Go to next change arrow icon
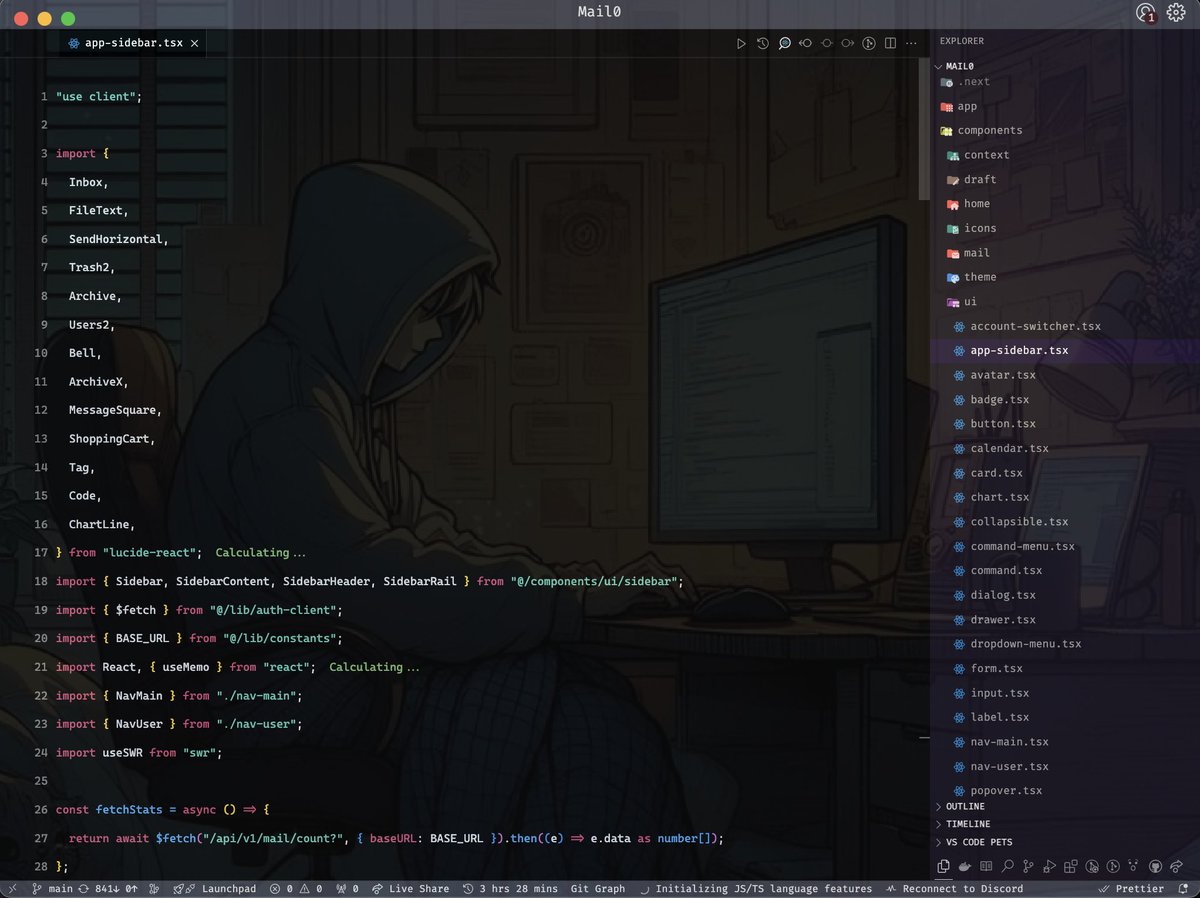1200x898 pixels. pyautogui.click(x=848, y=44)
